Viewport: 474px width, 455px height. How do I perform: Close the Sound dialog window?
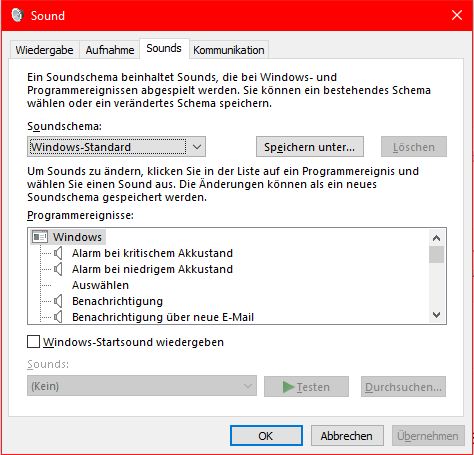point(457,15)
